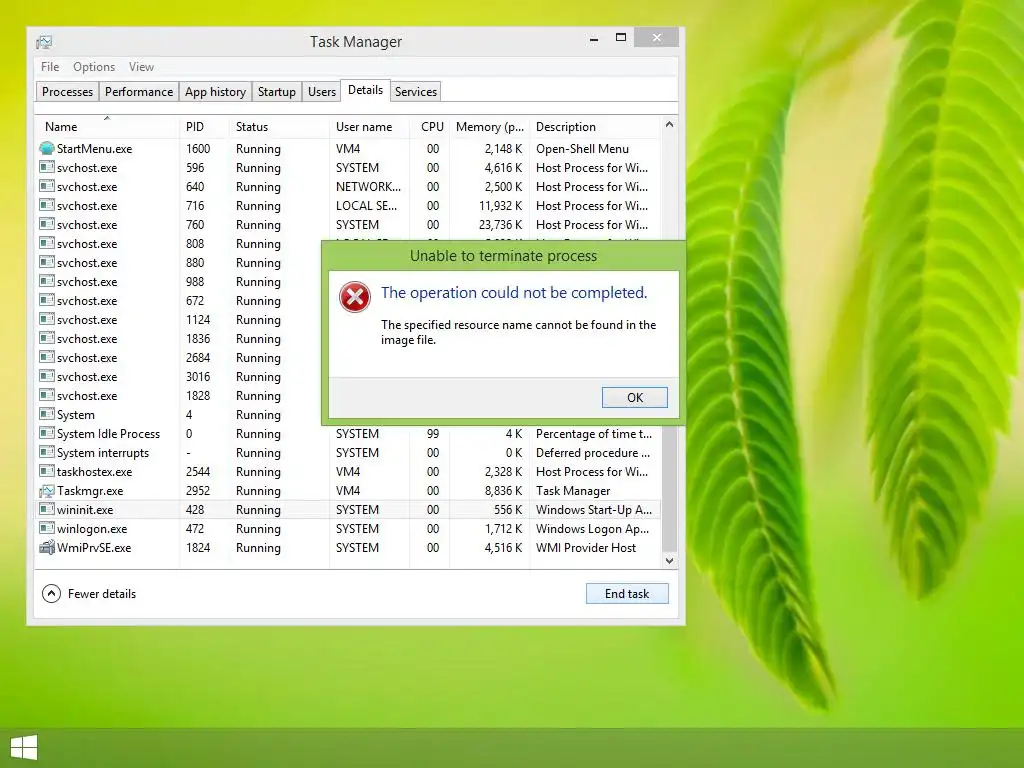Switch to the Services tab
The height and width of the screenshot is (768, 1024).
415,91
